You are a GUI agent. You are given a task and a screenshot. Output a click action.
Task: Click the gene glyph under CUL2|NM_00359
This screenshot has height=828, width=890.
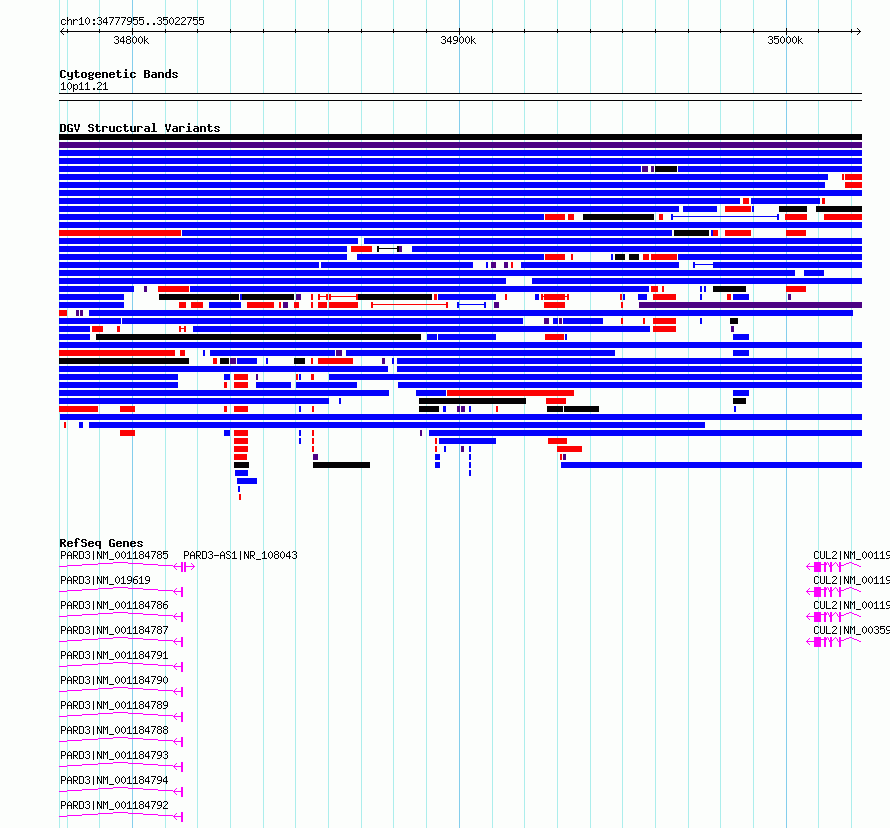834,641
